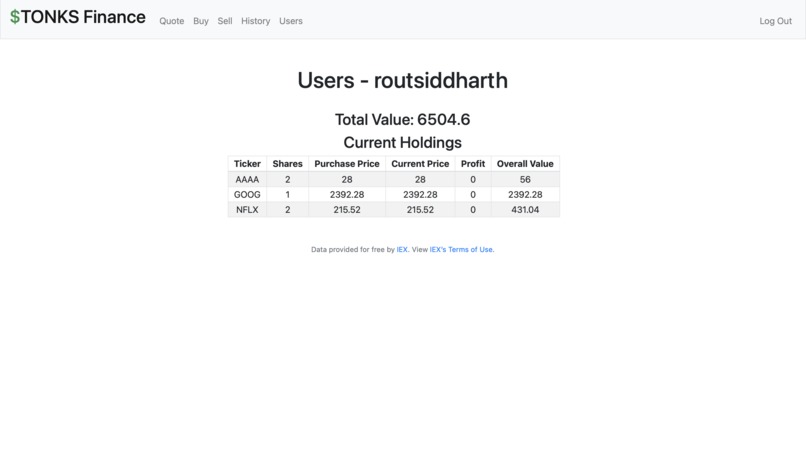Click the NFLX current price 215.52
Image resolution: width=806 pixels, height=457 pixels.
point(420,210)
